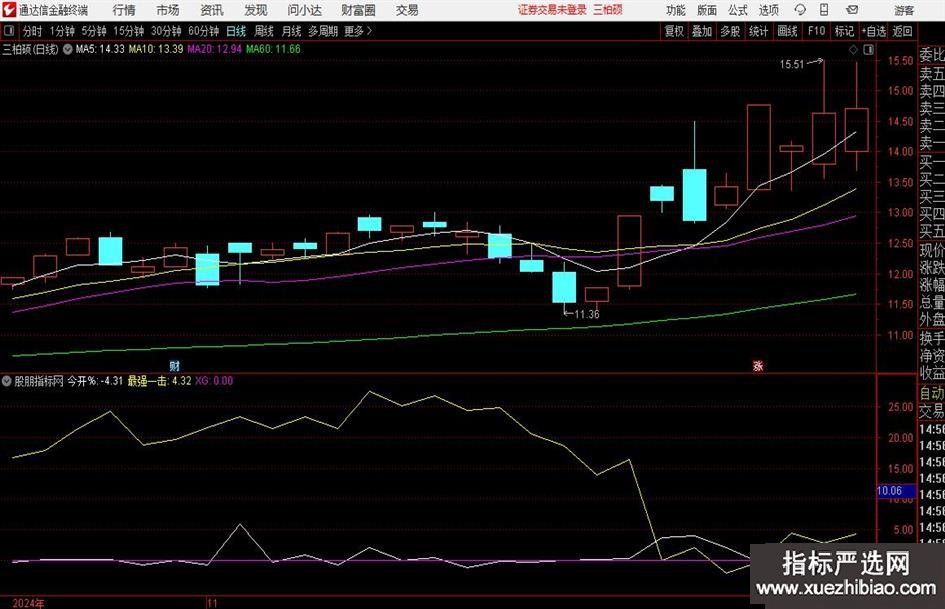The image size is (945, 609).
Task: Click the 统计 statistics toolbar button
Action: point(758,31)
